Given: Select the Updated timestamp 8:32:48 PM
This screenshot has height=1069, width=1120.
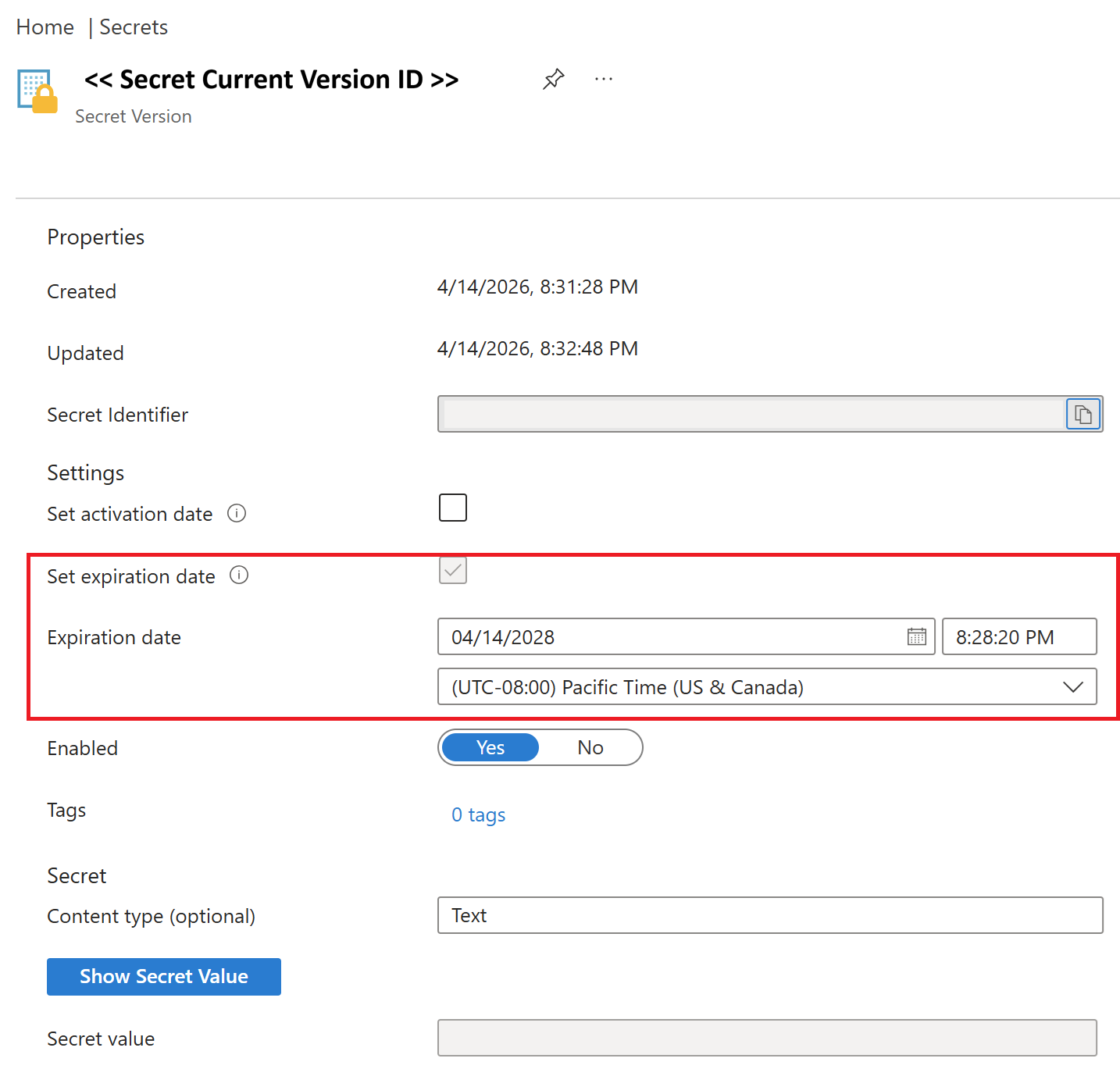Looking at the screenshot, I should [537, 348].
